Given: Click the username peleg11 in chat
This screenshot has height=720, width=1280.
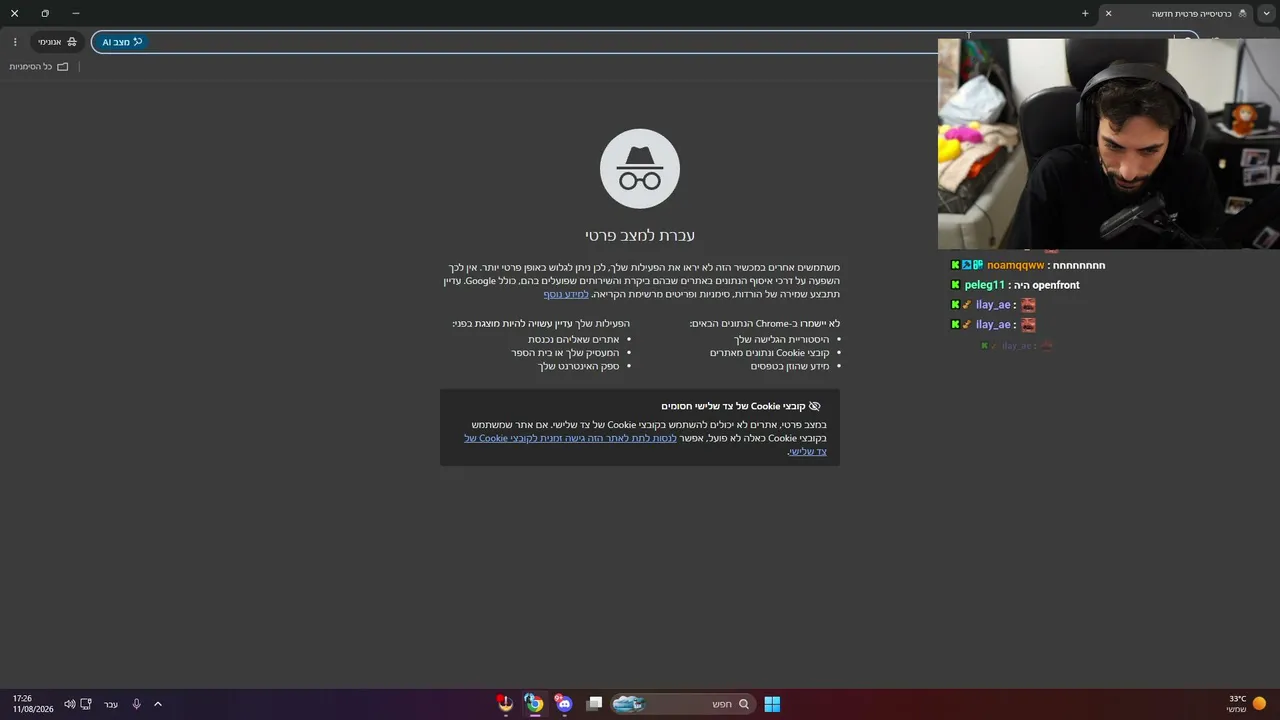Looking at the screenshot, I should pos(985,285).
